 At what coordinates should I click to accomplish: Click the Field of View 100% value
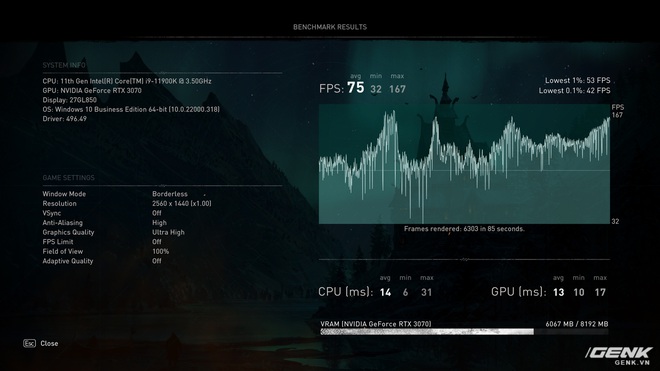[160, 251]
